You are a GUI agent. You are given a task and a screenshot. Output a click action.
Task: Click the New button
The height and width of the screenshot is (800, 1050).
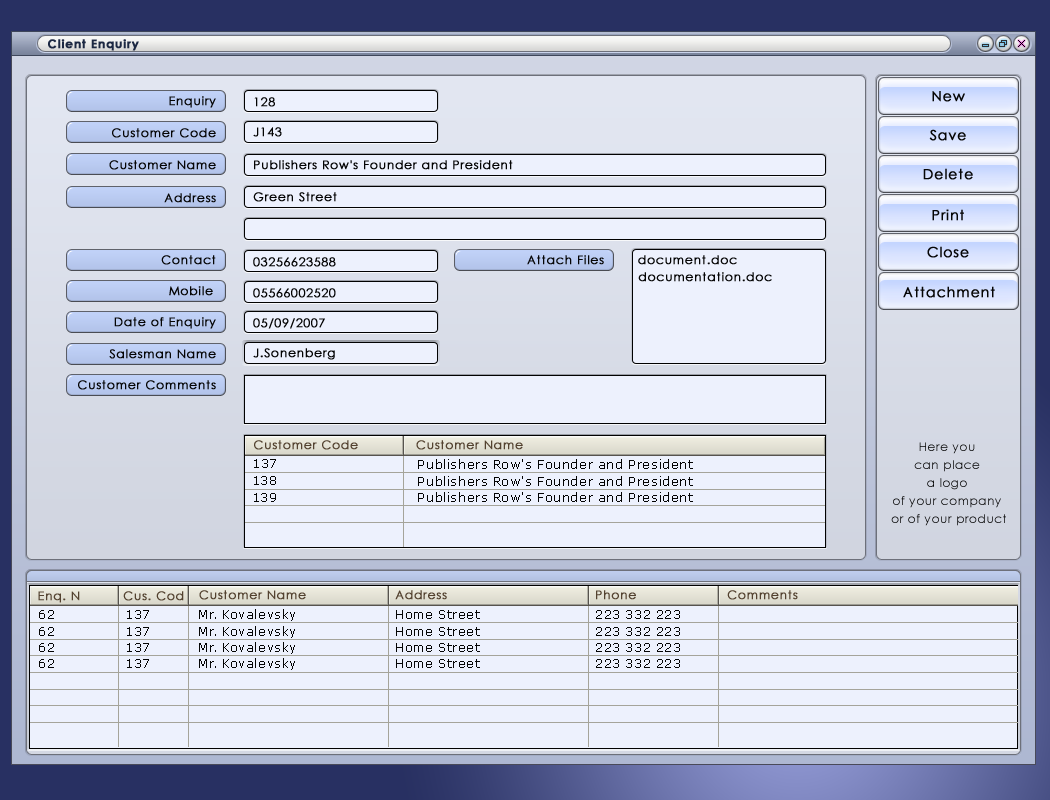tap(946, 96)
